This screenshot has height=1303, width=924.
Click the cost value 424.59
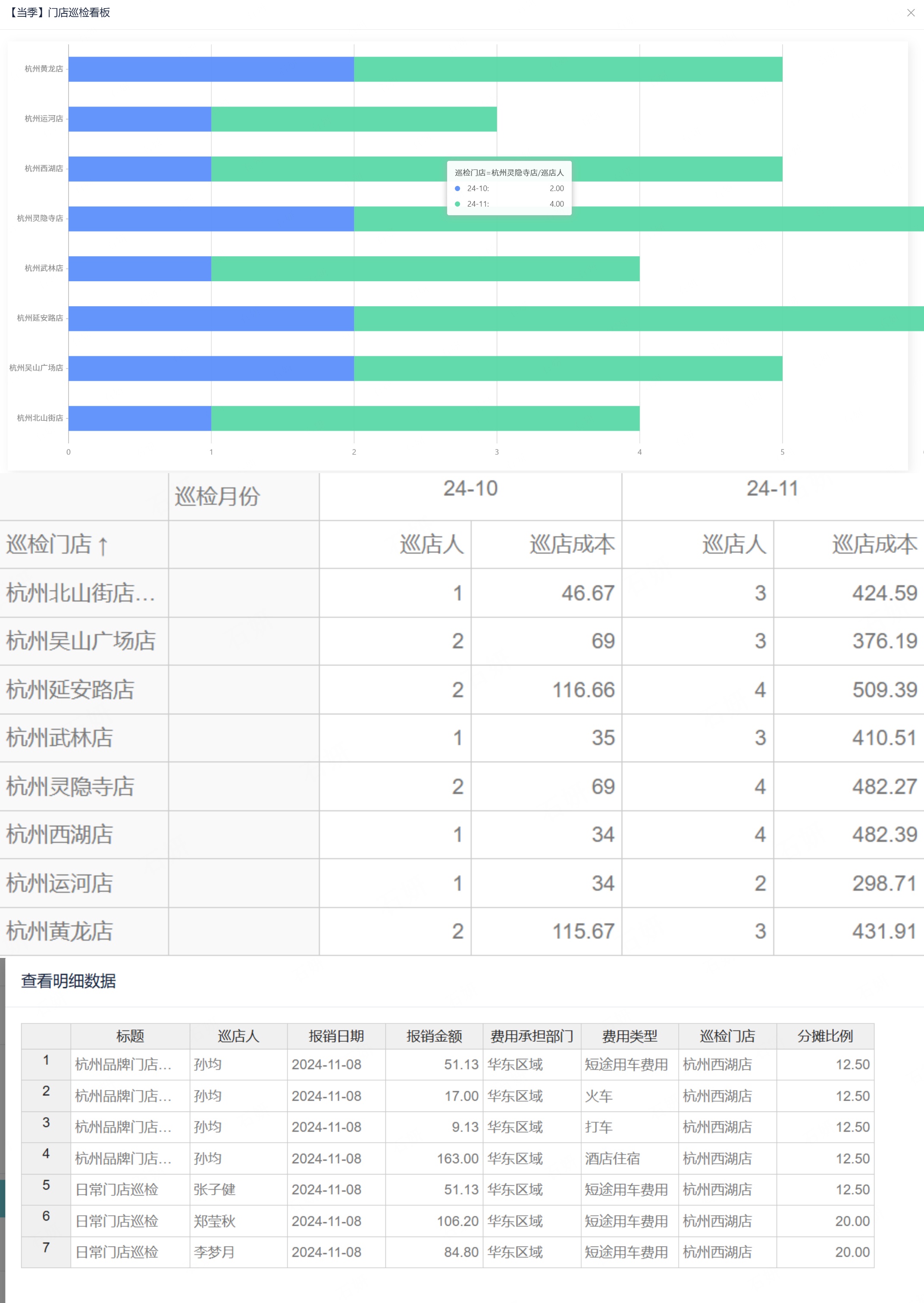point(885,593)
